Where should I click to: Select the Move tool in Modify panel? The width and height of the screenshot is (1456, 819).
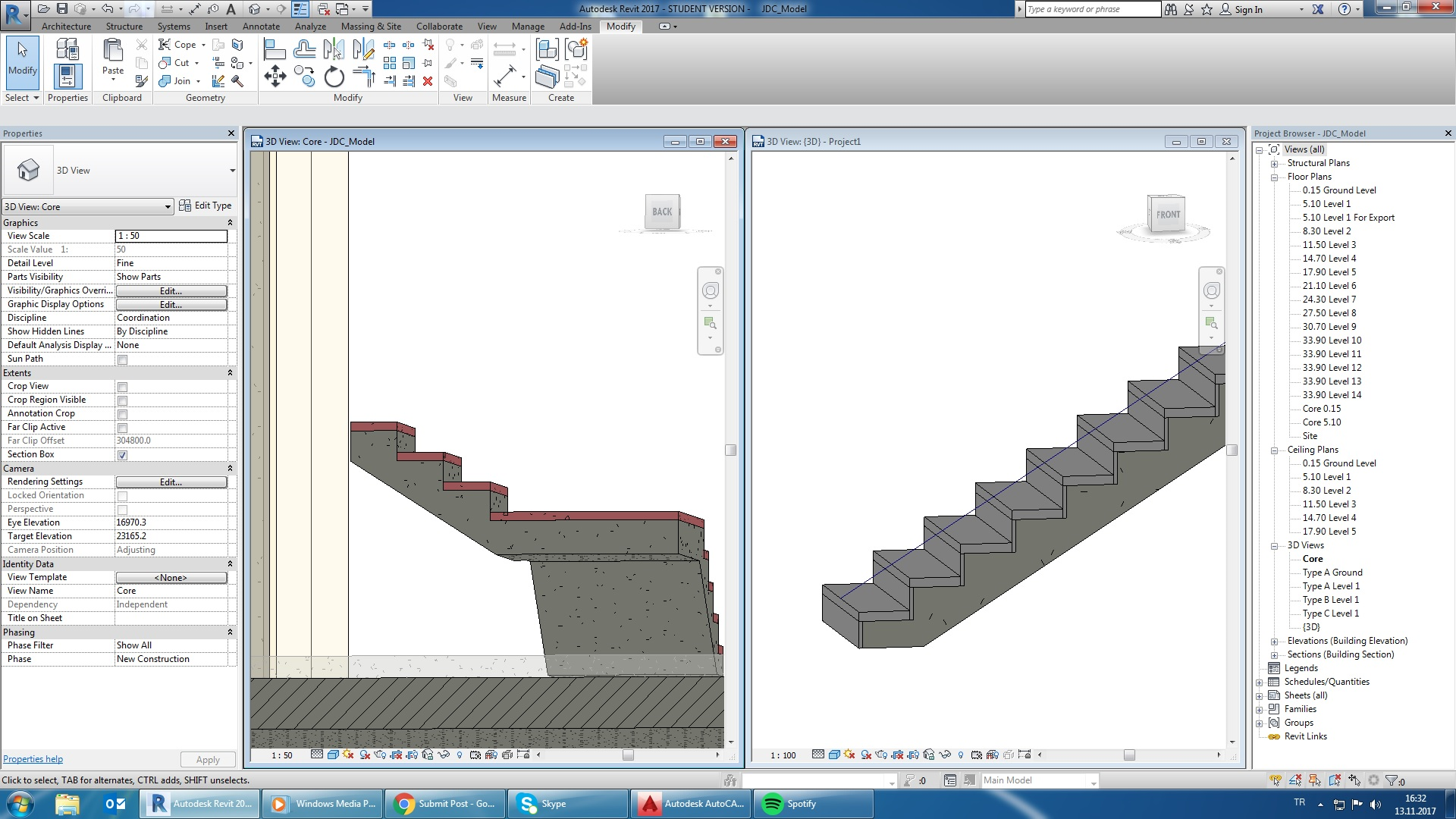275,76
